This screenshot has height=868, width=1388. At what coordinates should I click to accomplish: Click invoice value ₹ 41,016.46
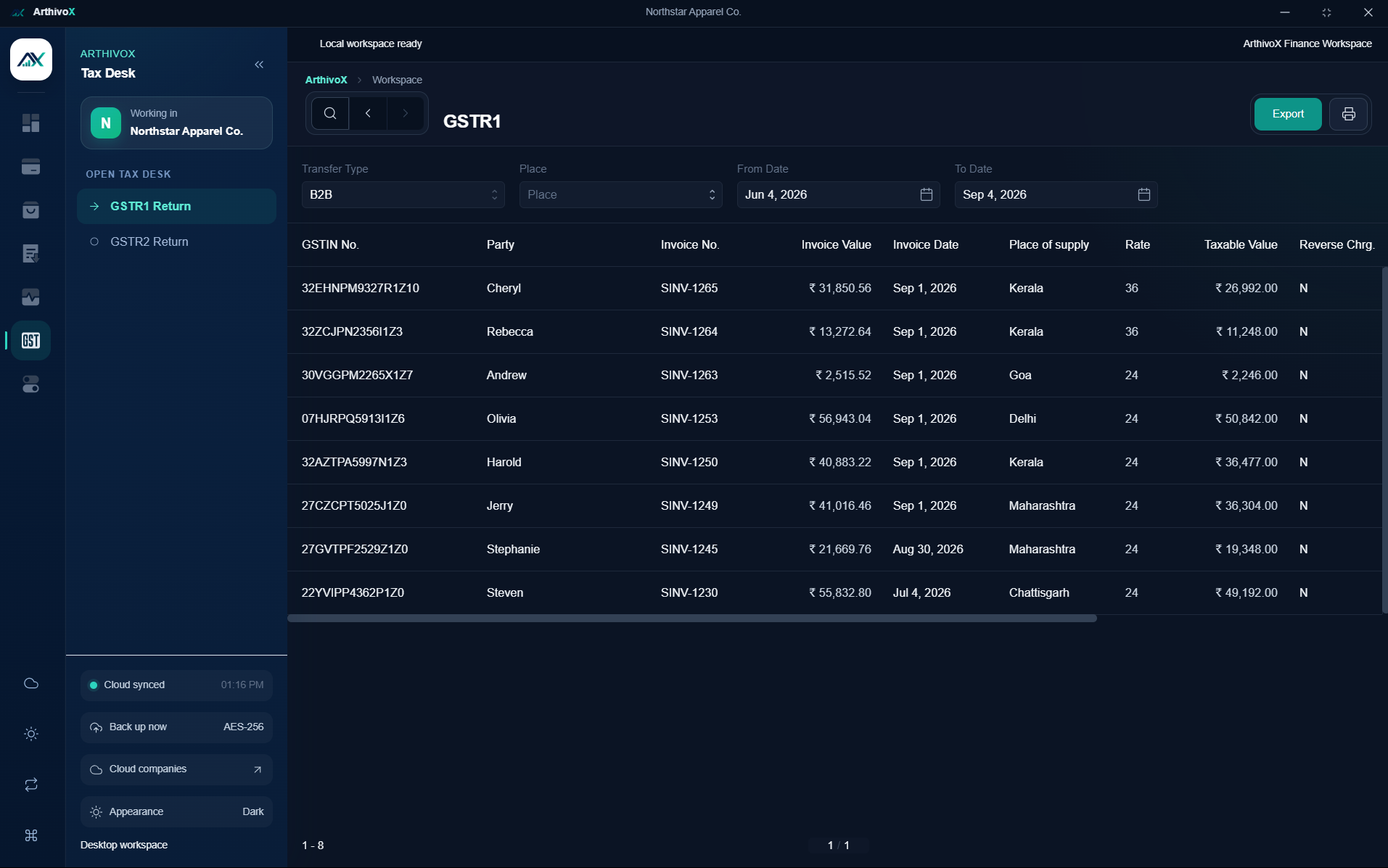tap(839, 506)
